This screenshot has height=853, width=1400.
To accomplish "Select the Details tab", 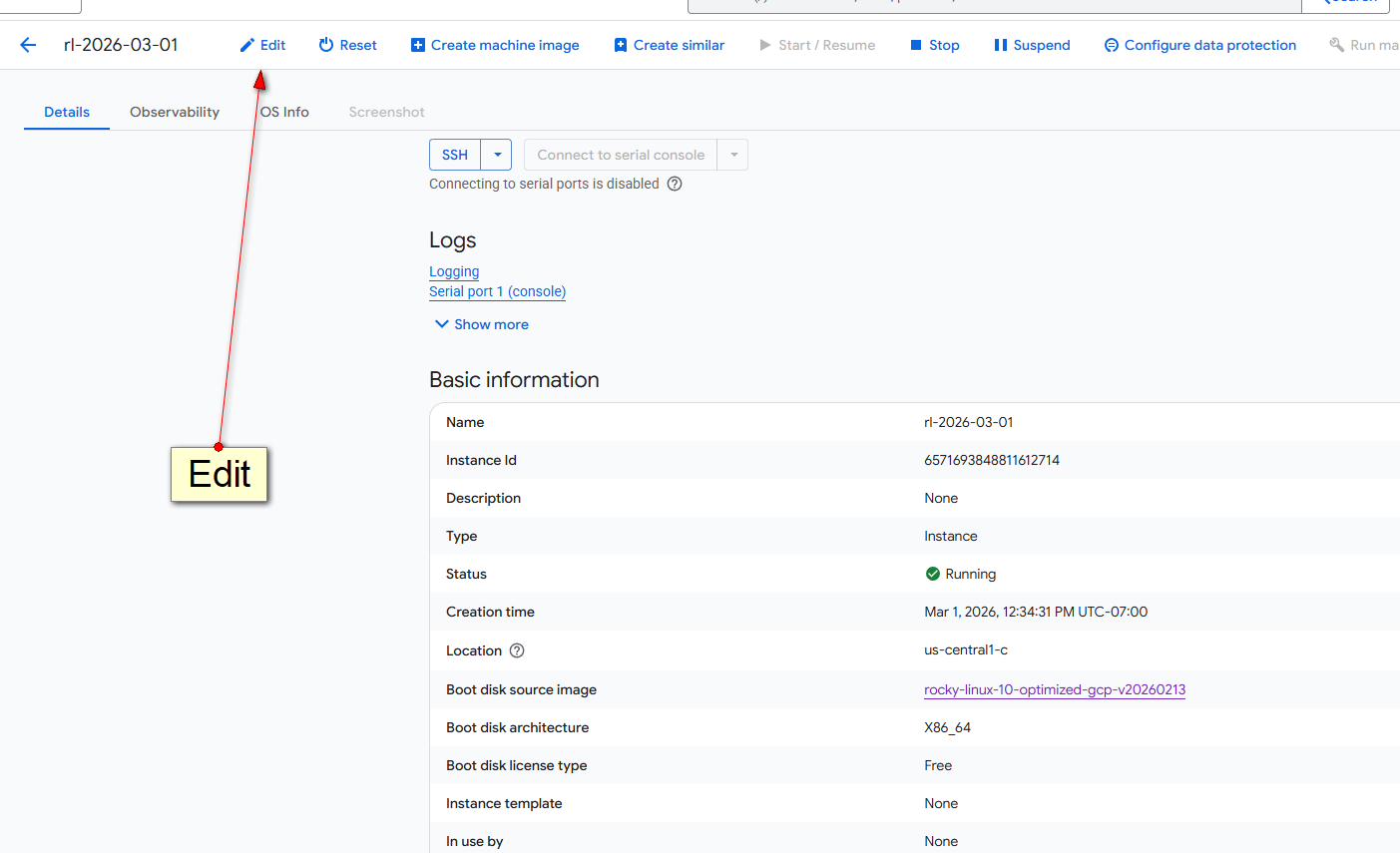I will [x=67, y=112].
